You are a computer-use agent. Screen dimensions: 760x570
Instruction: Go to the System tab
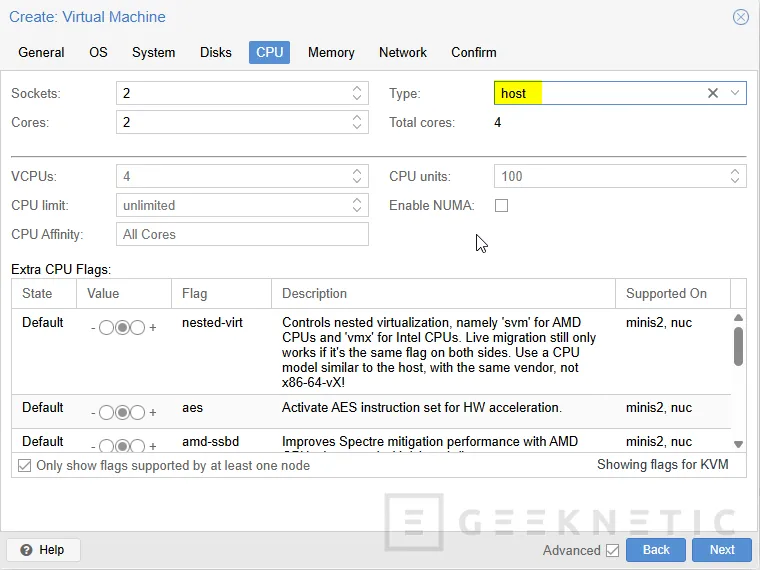point(154,52)
